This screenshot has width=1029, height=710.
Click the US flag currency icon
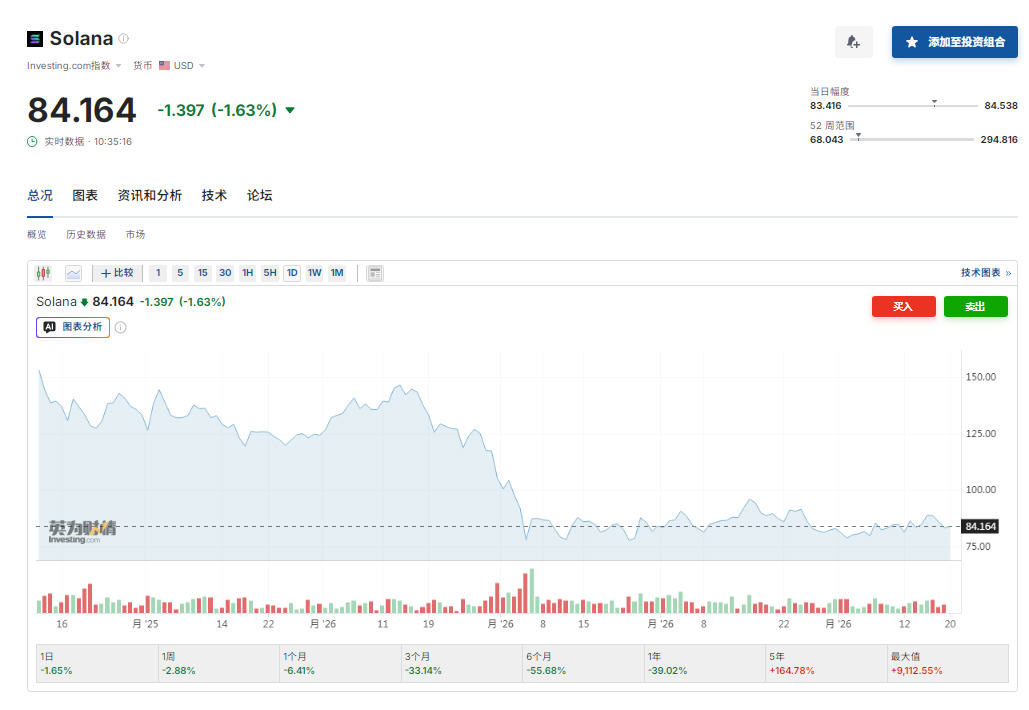164,66
